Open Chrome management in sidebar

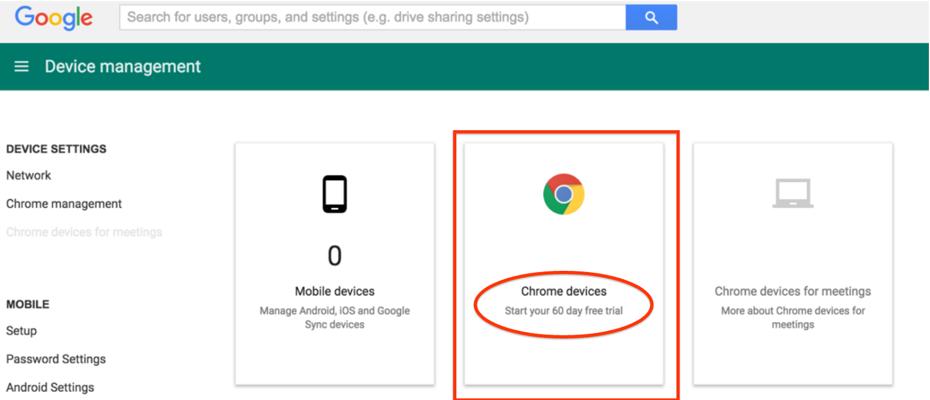[64, 204]
